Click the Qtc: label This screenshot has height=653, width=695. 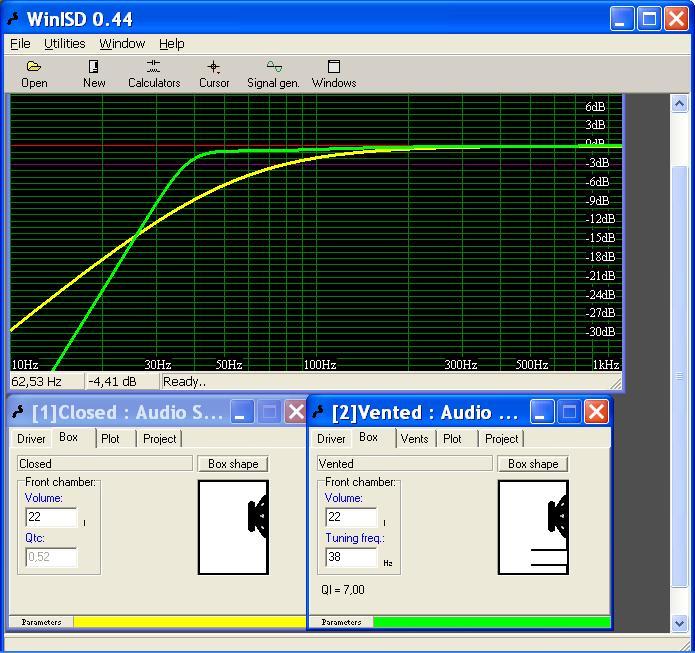tap(35, 538)
